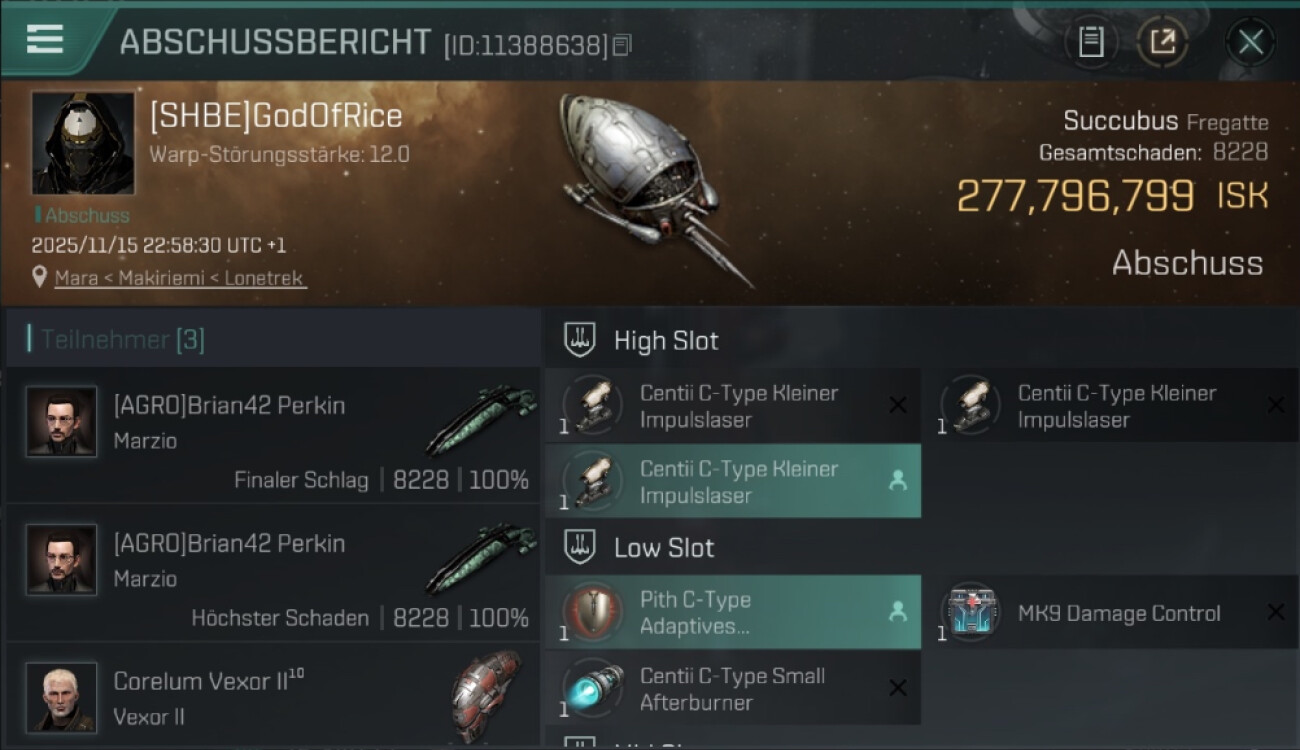
Task: Click the Pith C-Type Adaptives module icon
Action: [x=593, y=612]
